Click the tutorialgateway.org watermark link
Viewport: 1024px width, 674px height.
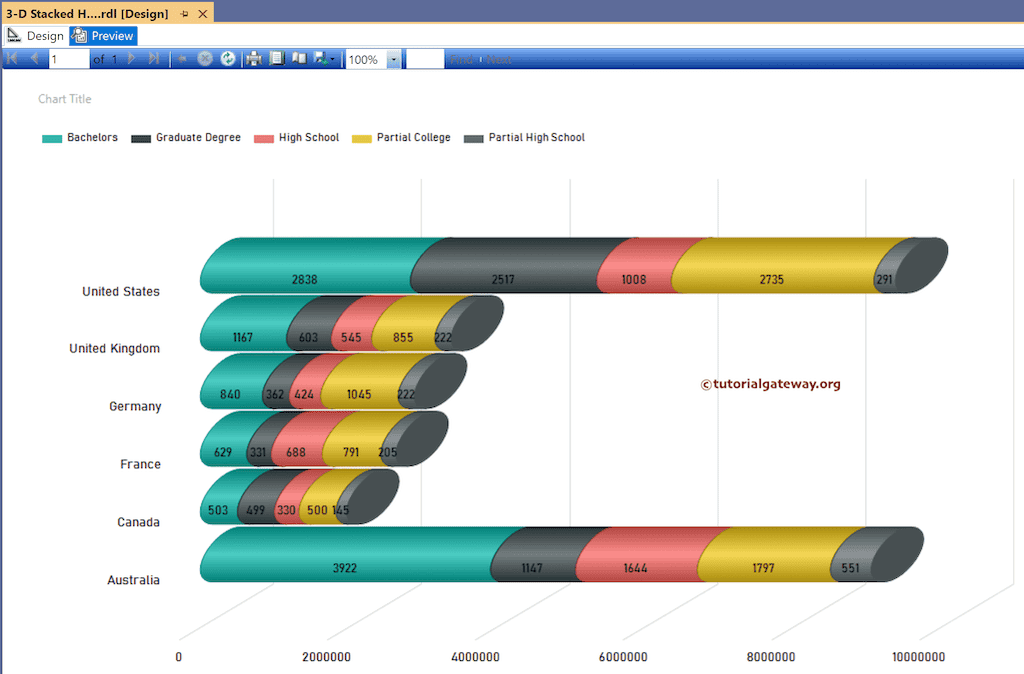(x=770, y=383)
